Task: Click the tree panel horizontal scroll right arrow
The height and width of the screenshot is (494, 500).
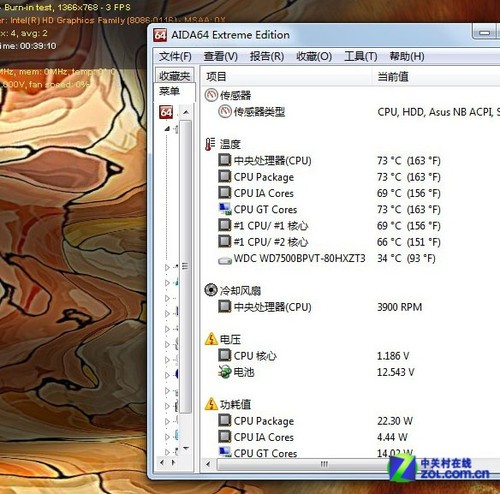Action: pyautogui.click(x=173, y=463)
